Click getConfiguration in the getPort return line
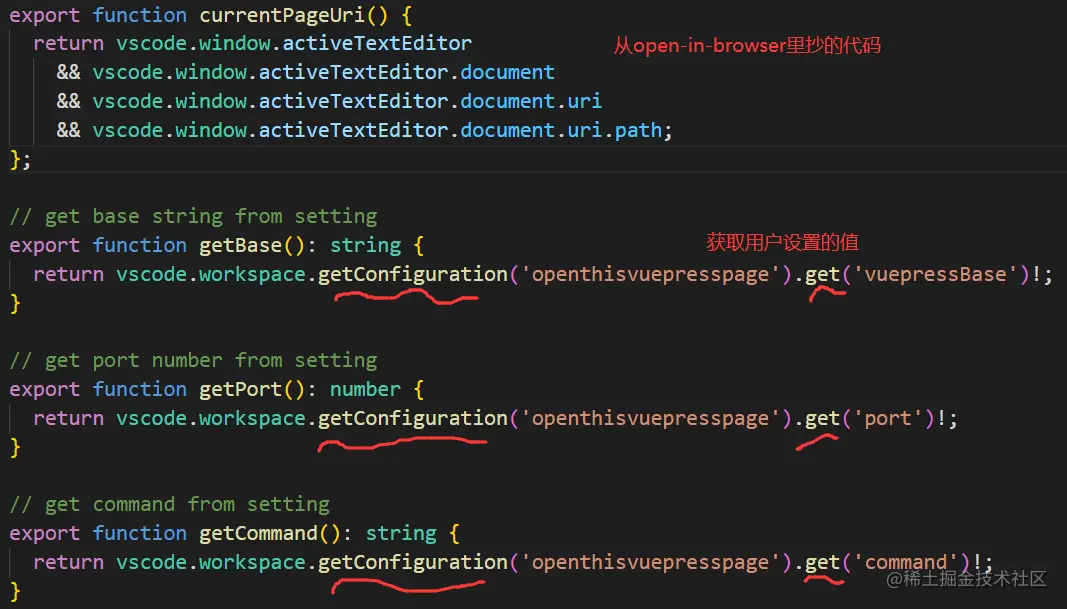This screenshot has width=1067, height=609. click(x=413, y=418)
